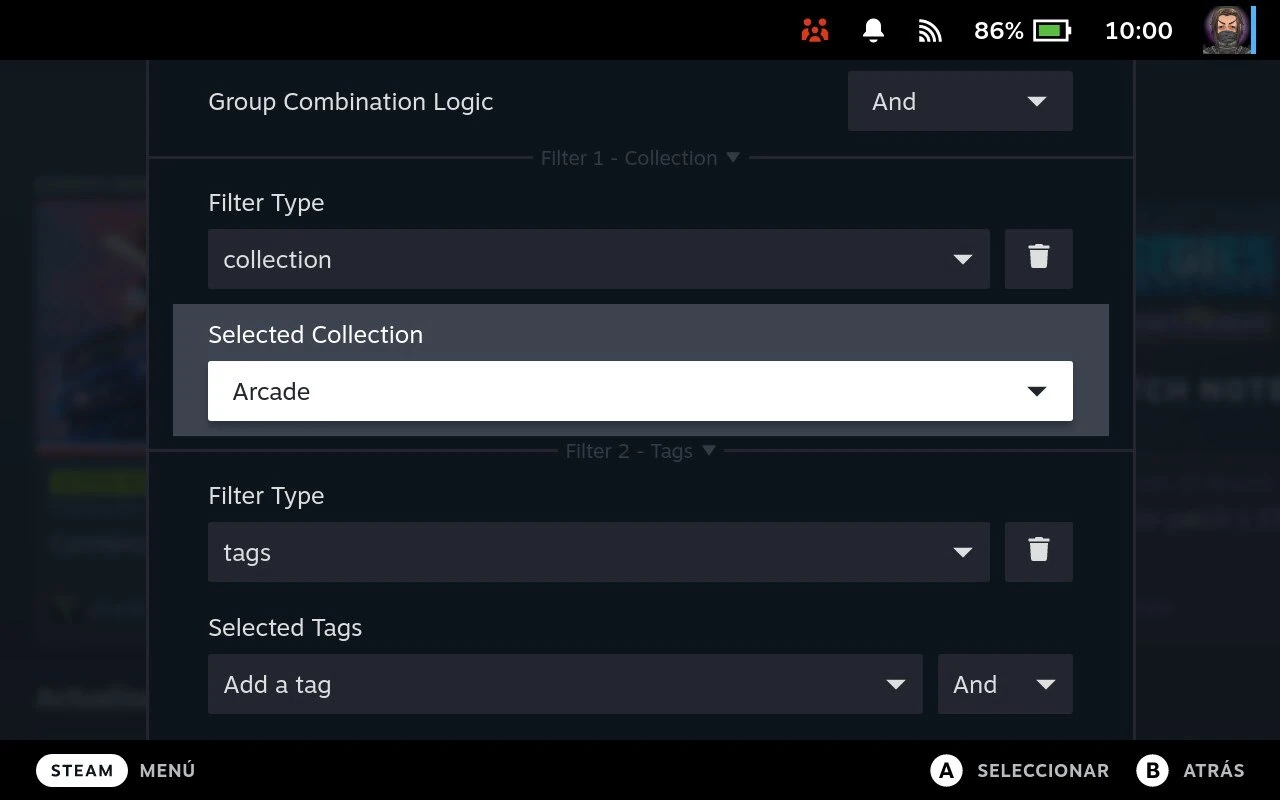Open Filter 2 Filter Type dropdown showing tags
Image resolution: width=1280 pixels, height=800 pixels.
click(597, 551)
